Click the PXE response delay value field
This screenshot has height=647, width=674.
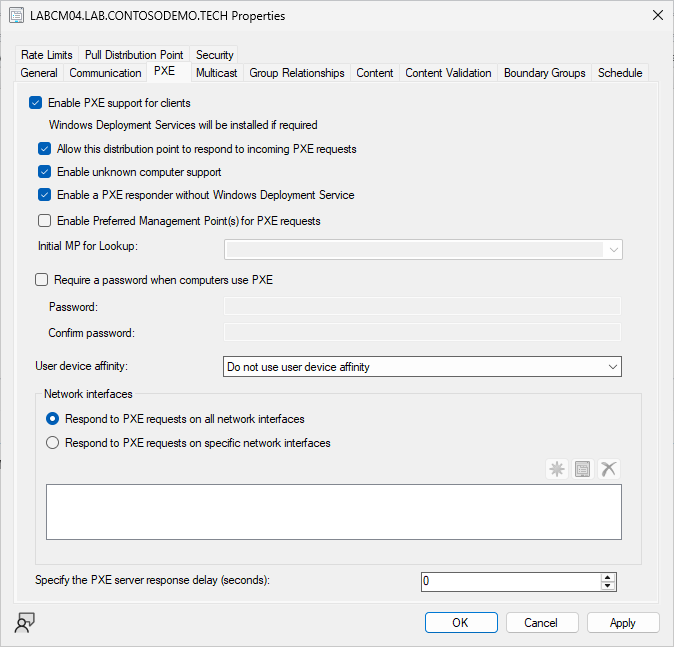511,582
